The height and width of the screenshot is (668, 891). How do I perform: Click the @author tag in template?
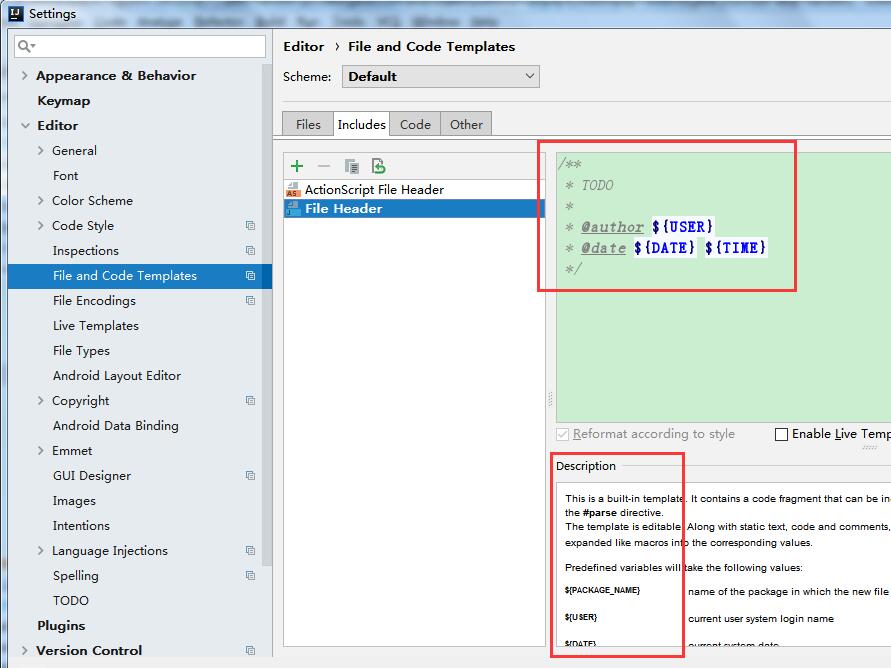(612, 227)
